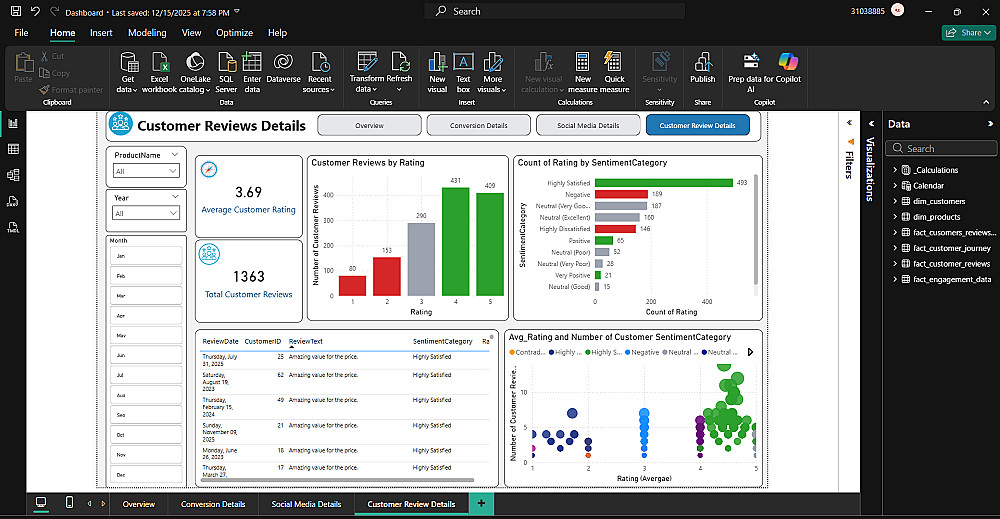The height and width of the screenshot is (519, 1000).
Task: Open Model view in left sidebar
Action: click(13, 175)
